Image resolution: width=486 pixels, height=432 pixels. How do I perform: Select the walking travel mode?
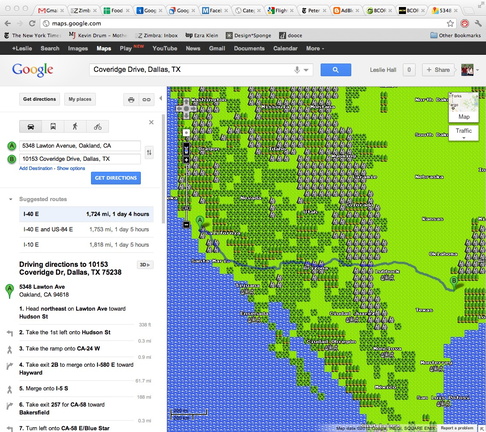(75, 127)
